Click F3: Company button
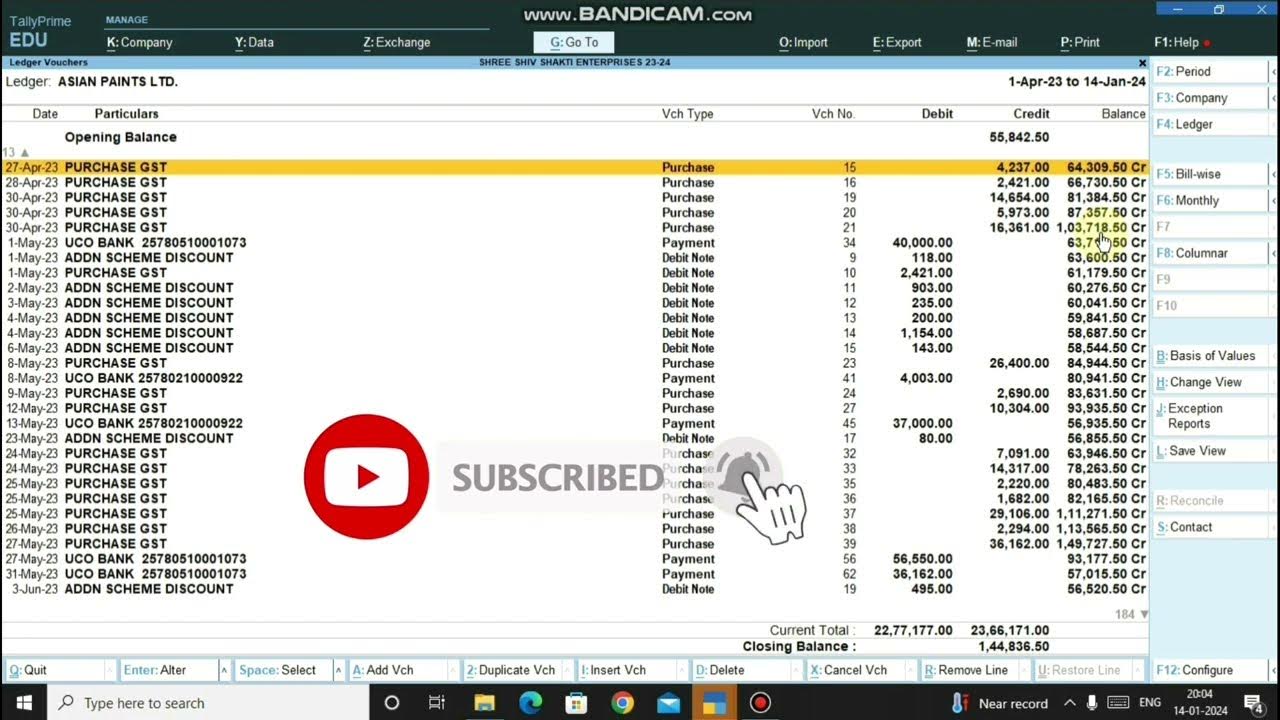The image size is (1280, 720). [1211, 98]
